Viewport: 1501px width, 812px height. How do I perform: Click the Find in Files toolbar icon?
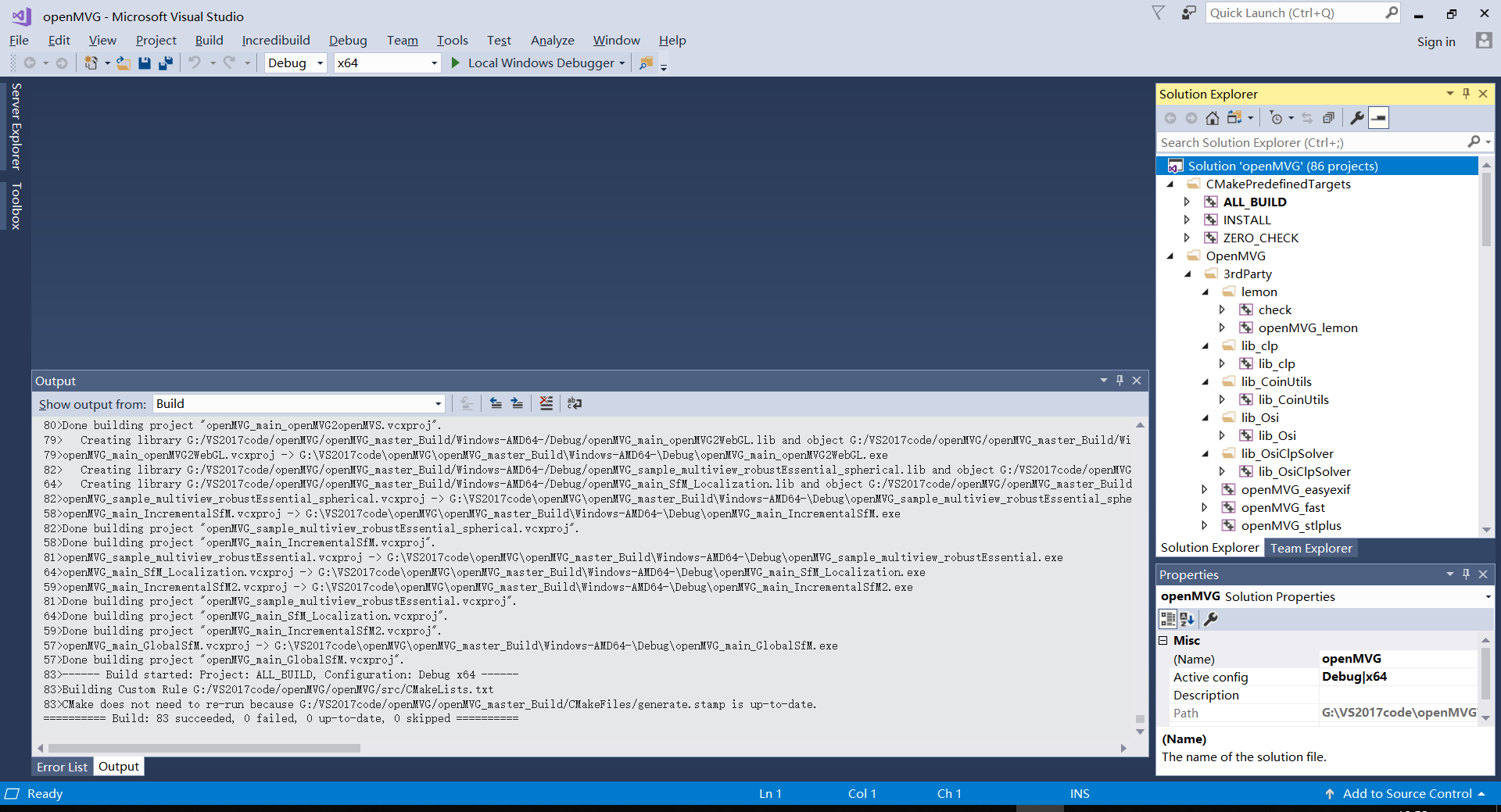(x=646, y=63)
